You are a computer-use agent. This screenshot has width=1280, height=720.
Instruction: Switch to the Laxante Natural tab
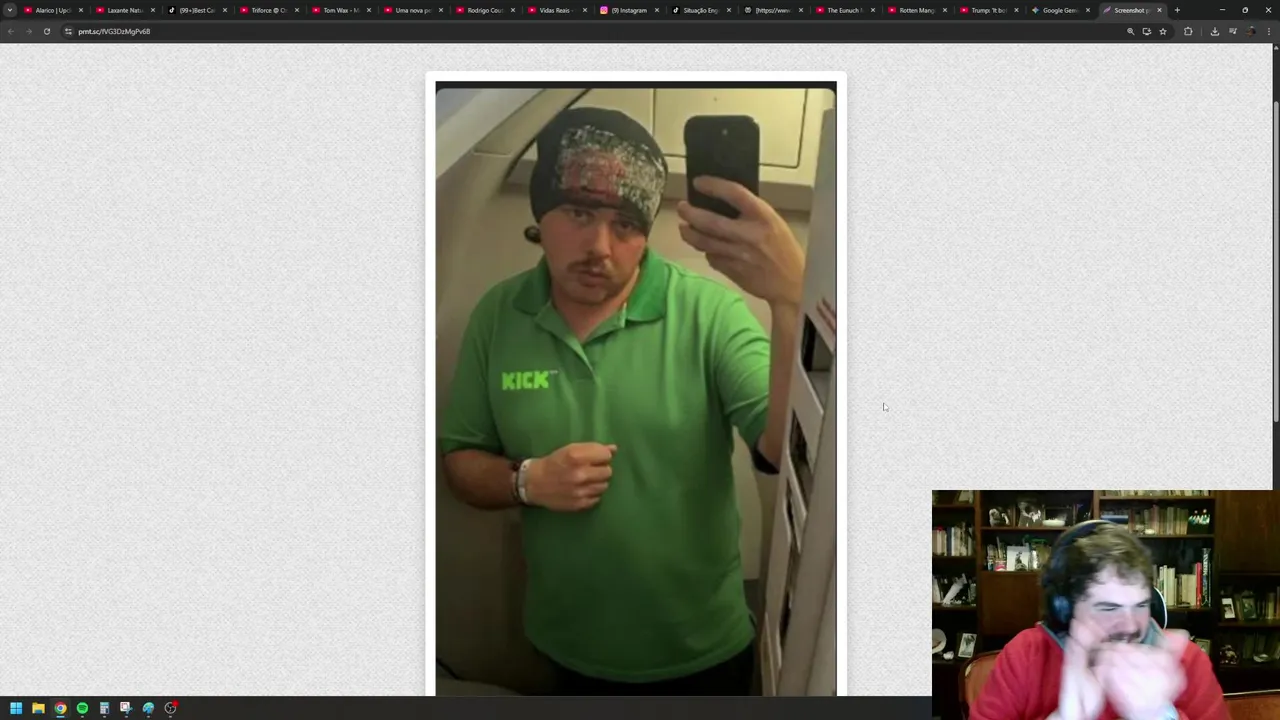pyautogui.click(x=125, y=10)
